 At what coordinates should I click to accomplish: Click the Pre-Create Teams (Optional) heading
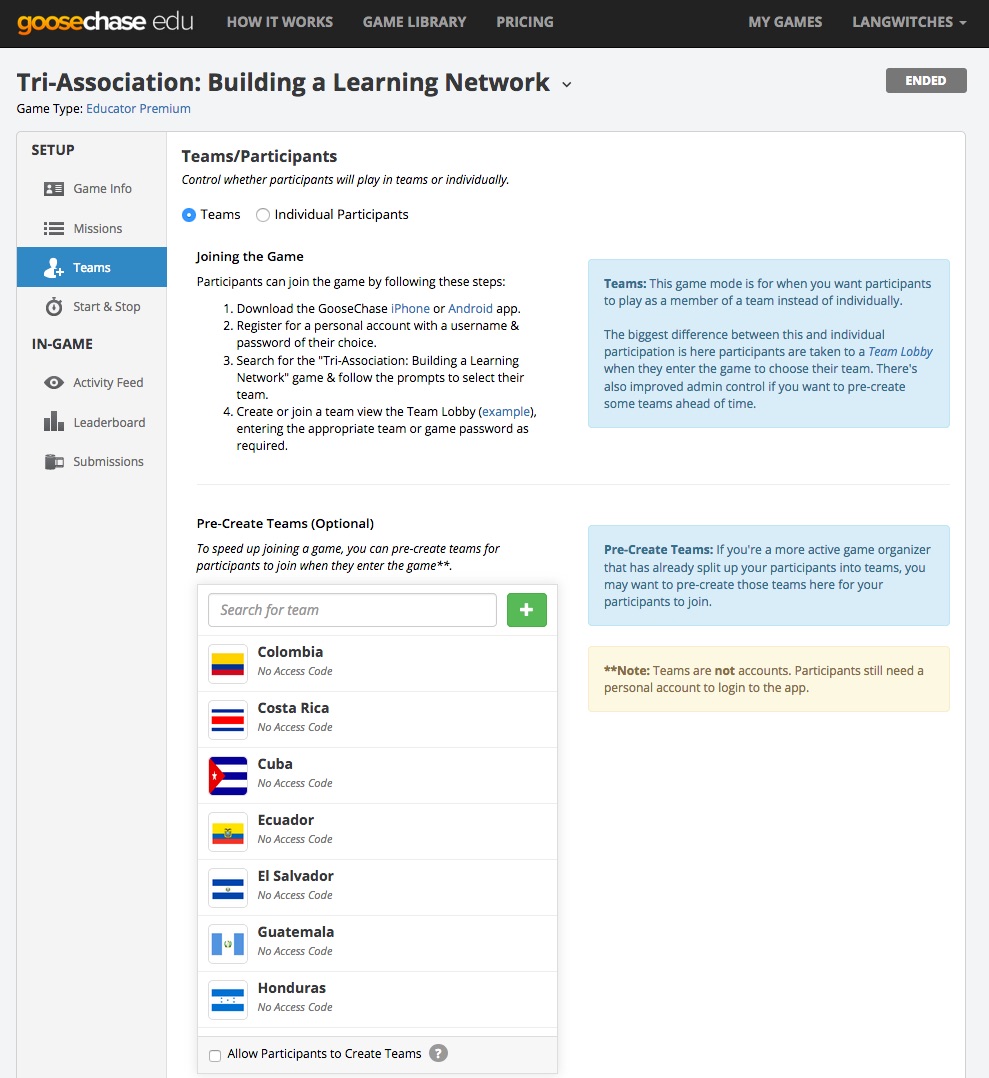tap(285, 523)
